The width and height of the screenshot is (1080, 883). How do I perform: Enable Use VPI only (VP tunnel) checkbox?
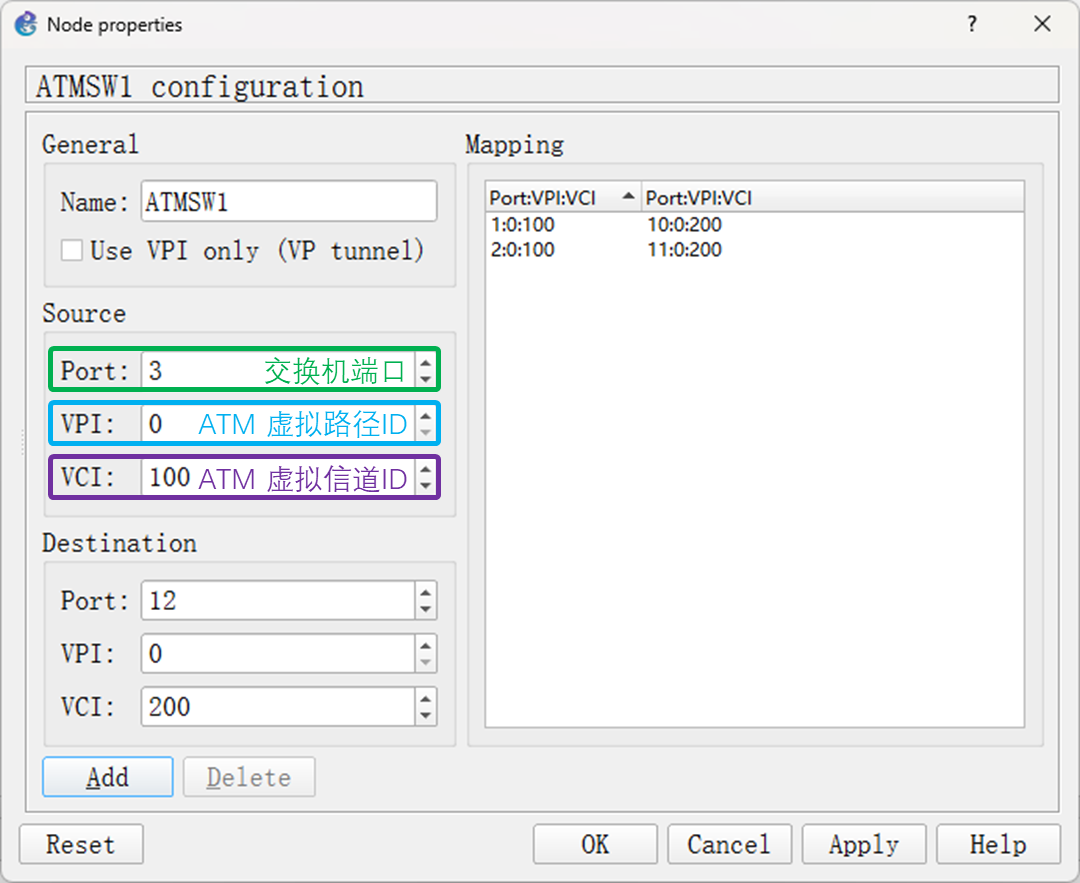pyautogui.click(x=72, y=250)
